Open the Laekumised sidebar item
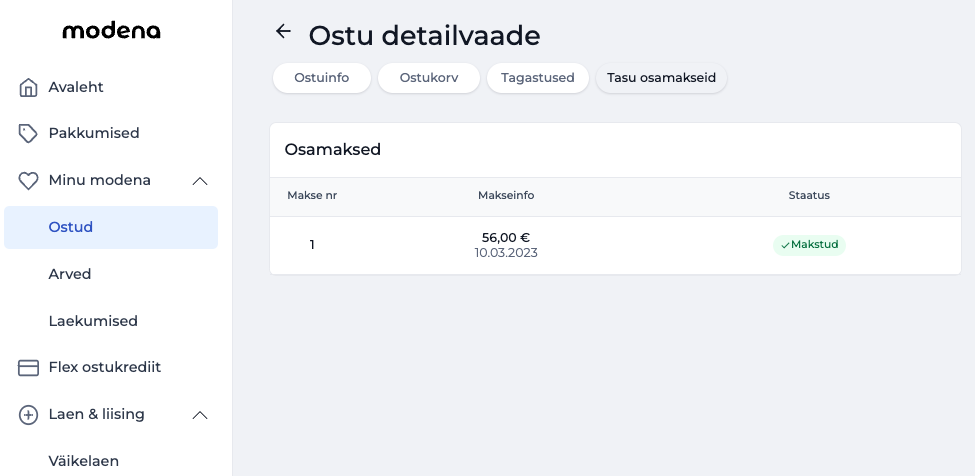Viewport: 975px width, 476px height. tap(93, 321)
